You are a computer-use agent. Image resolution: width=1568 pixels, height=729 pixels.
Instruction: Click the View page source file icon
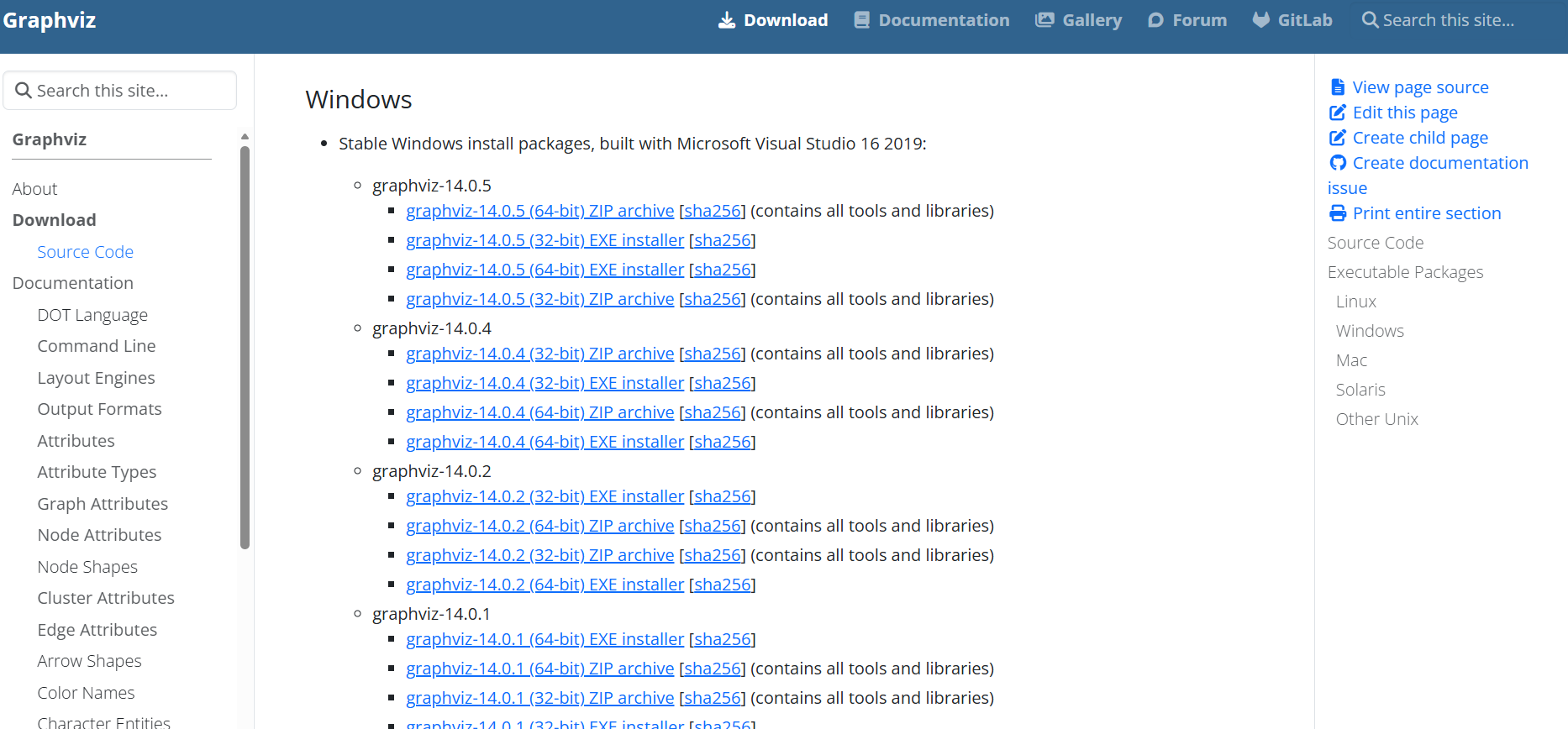[1338, 87]
